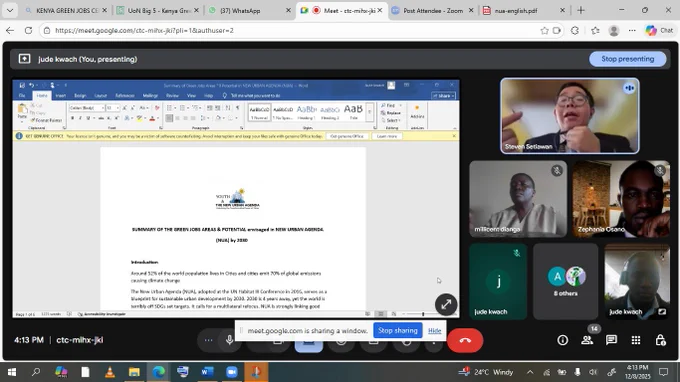This screenshot has height=382, width=680.
Task: Open Word from the taskbar
Action: click(207, 372)
